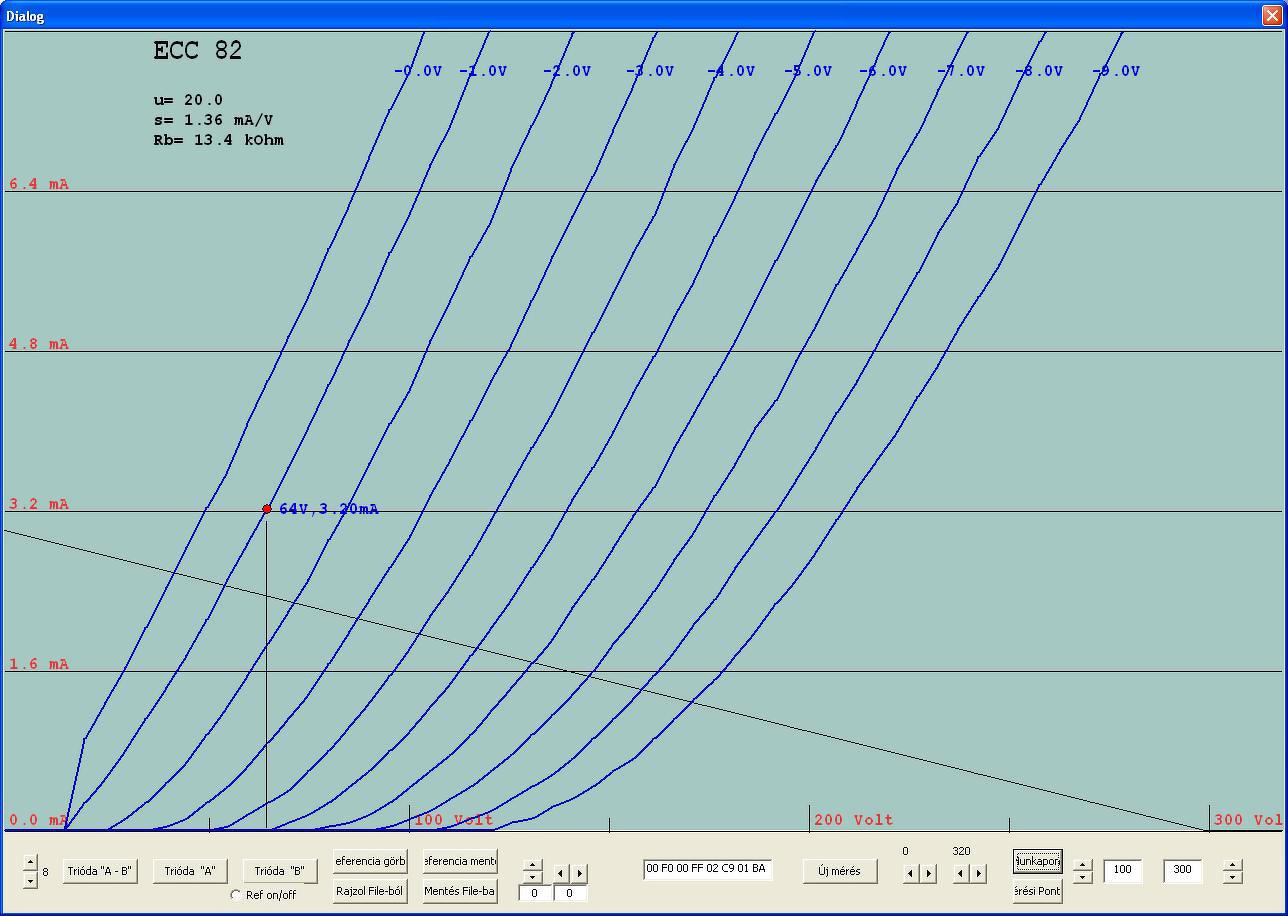The image size is (1288, 916).
Task: Focus the first 0 input field
Action: (535, 893)
